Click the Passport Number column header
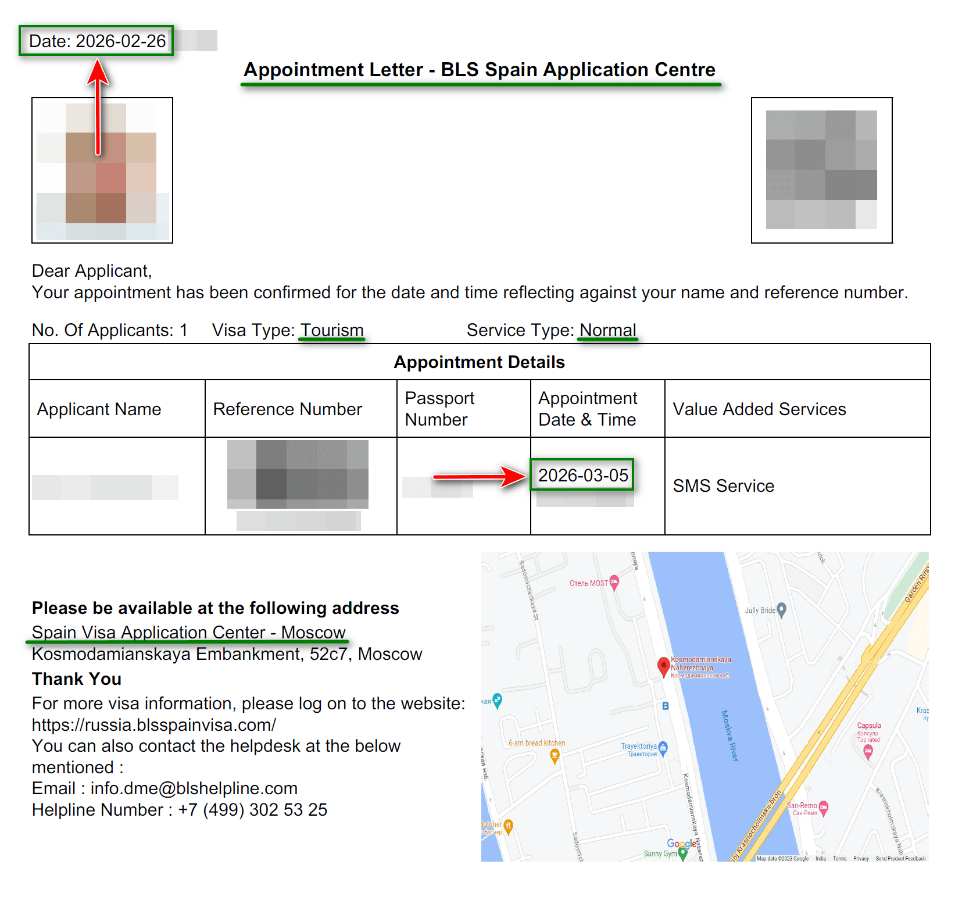Viewport: 955px width, 900px height. click(x=439, y=409)
